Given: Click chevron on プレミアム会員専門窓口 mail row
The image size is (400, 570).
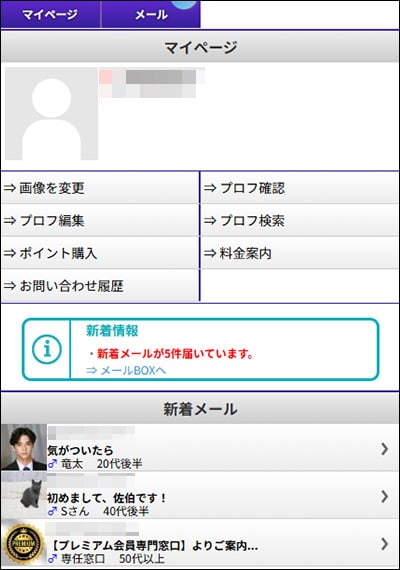Looking at the screenshot, I should [x=384, y=544].
